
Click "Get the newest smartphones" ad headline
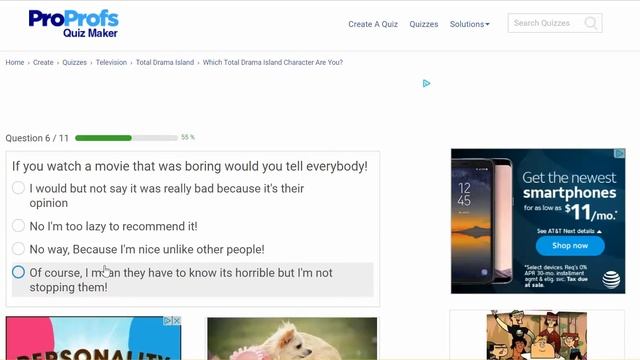pyautogui.click(x=569, y=185)
